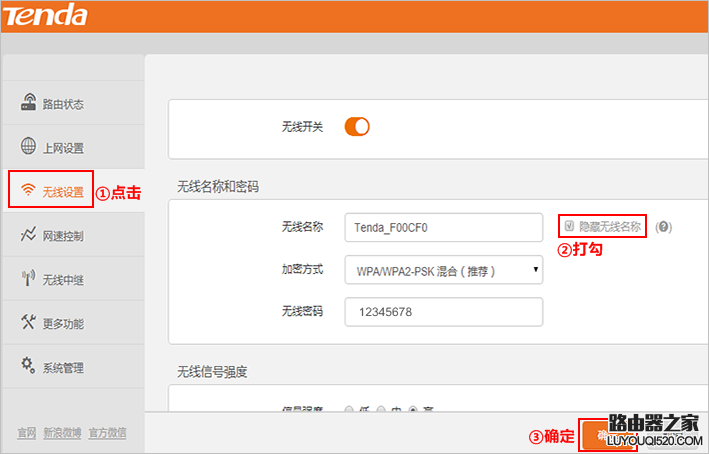This screenshot has height=454, width=709.
Task: Click the 无线名称 input field
Action: point(443,227)
